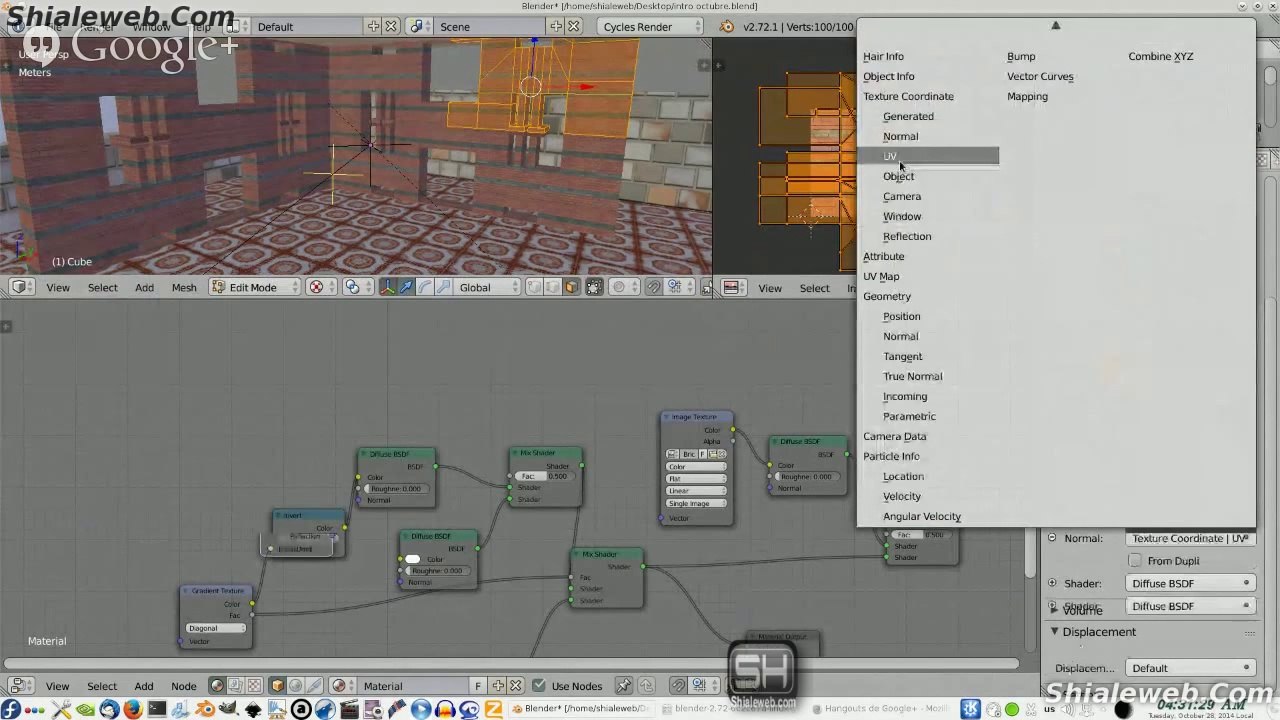
Task: Open the terminal icon in the taskbar
Action: pyautogui.click(x=157, y=709)
